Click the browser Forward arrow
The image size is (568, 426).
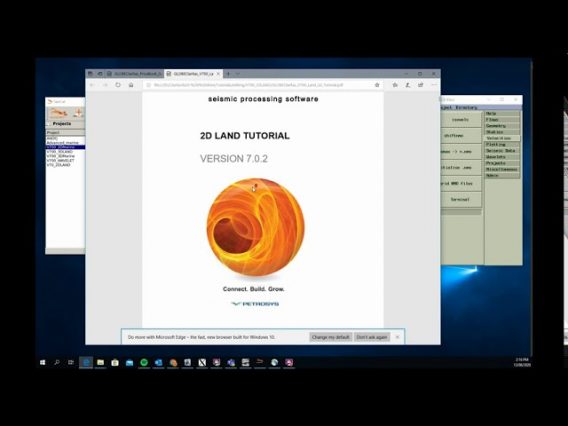105,85
